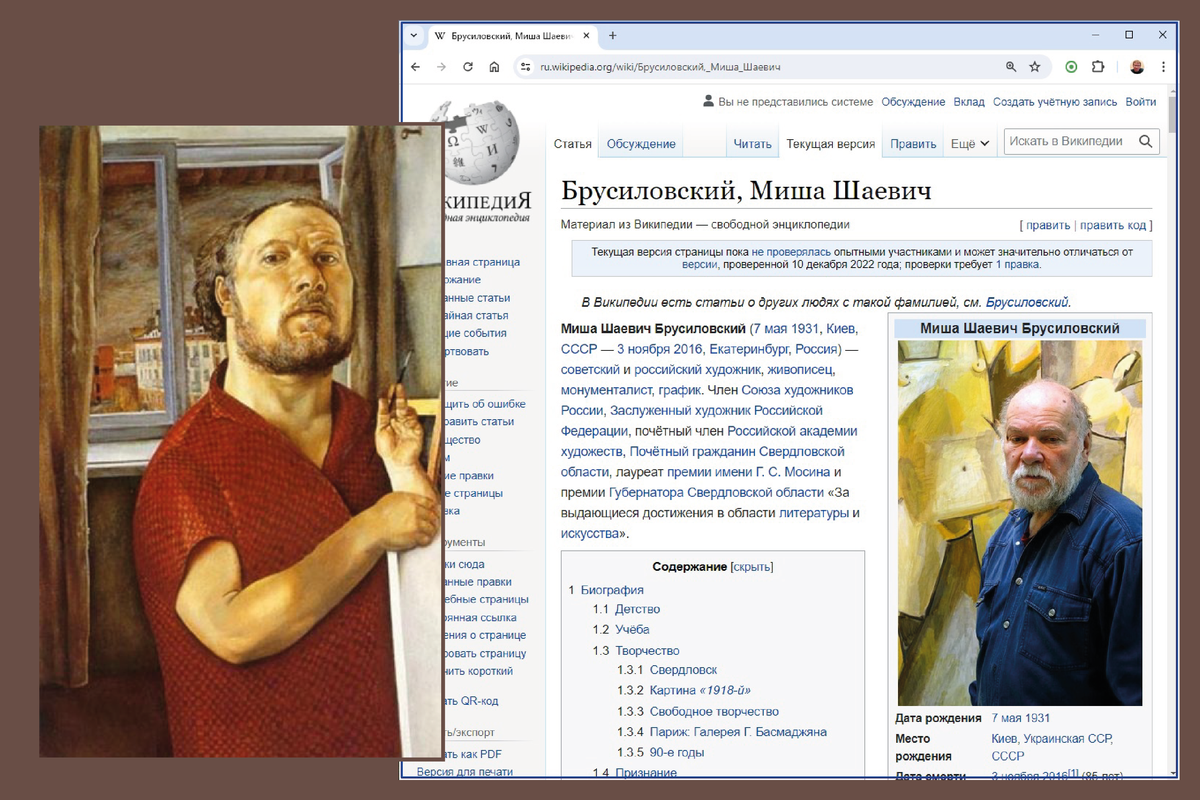Open the Екатеринбург link in intro
Screen dimensions: 1200x800
point(749,349)
